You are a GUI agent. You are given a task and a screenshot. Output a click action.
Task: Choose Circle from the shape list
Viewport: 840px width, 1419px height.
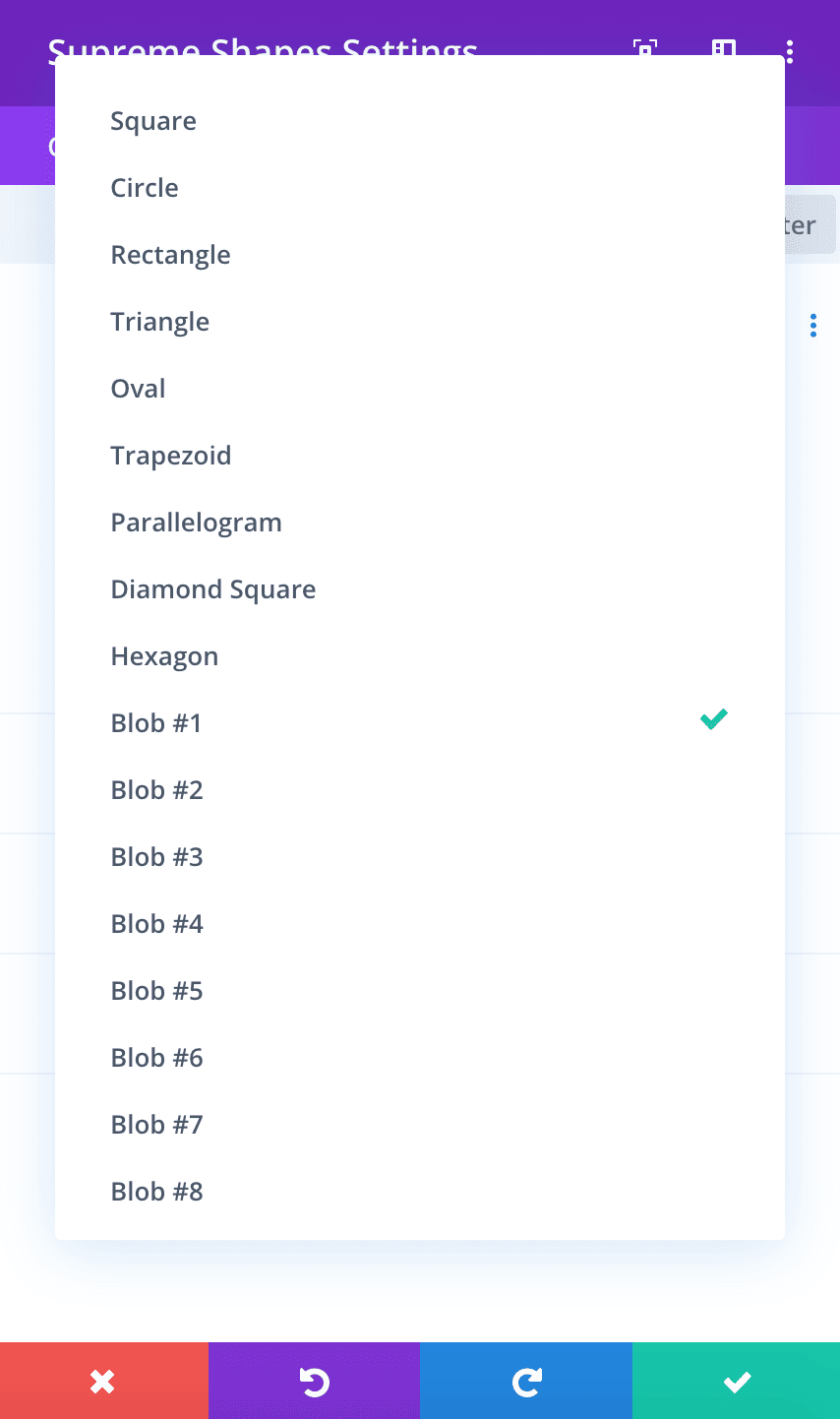(420, 188)
